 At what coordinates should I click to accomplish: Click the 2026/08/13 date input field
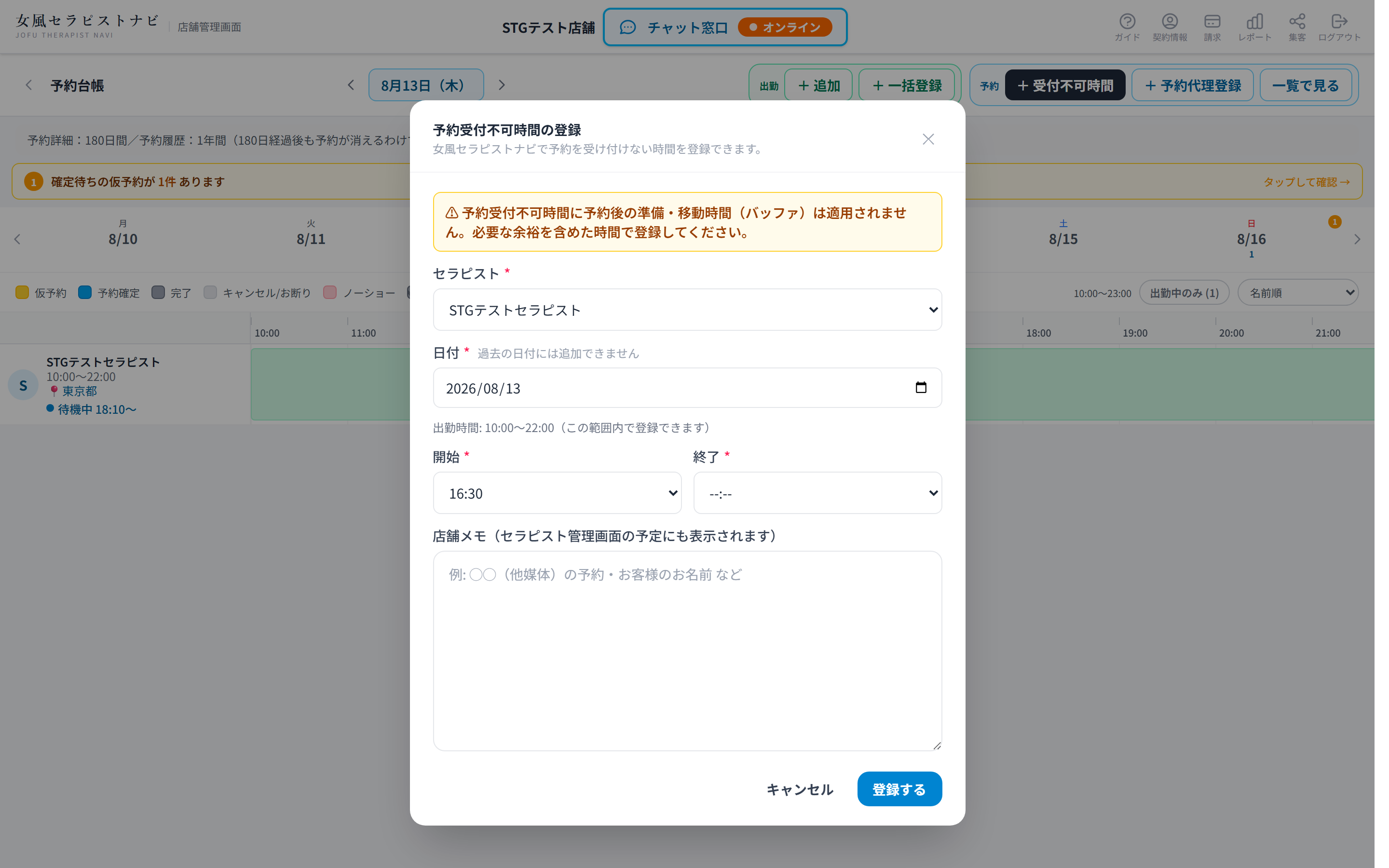click(x=687, y=388)
